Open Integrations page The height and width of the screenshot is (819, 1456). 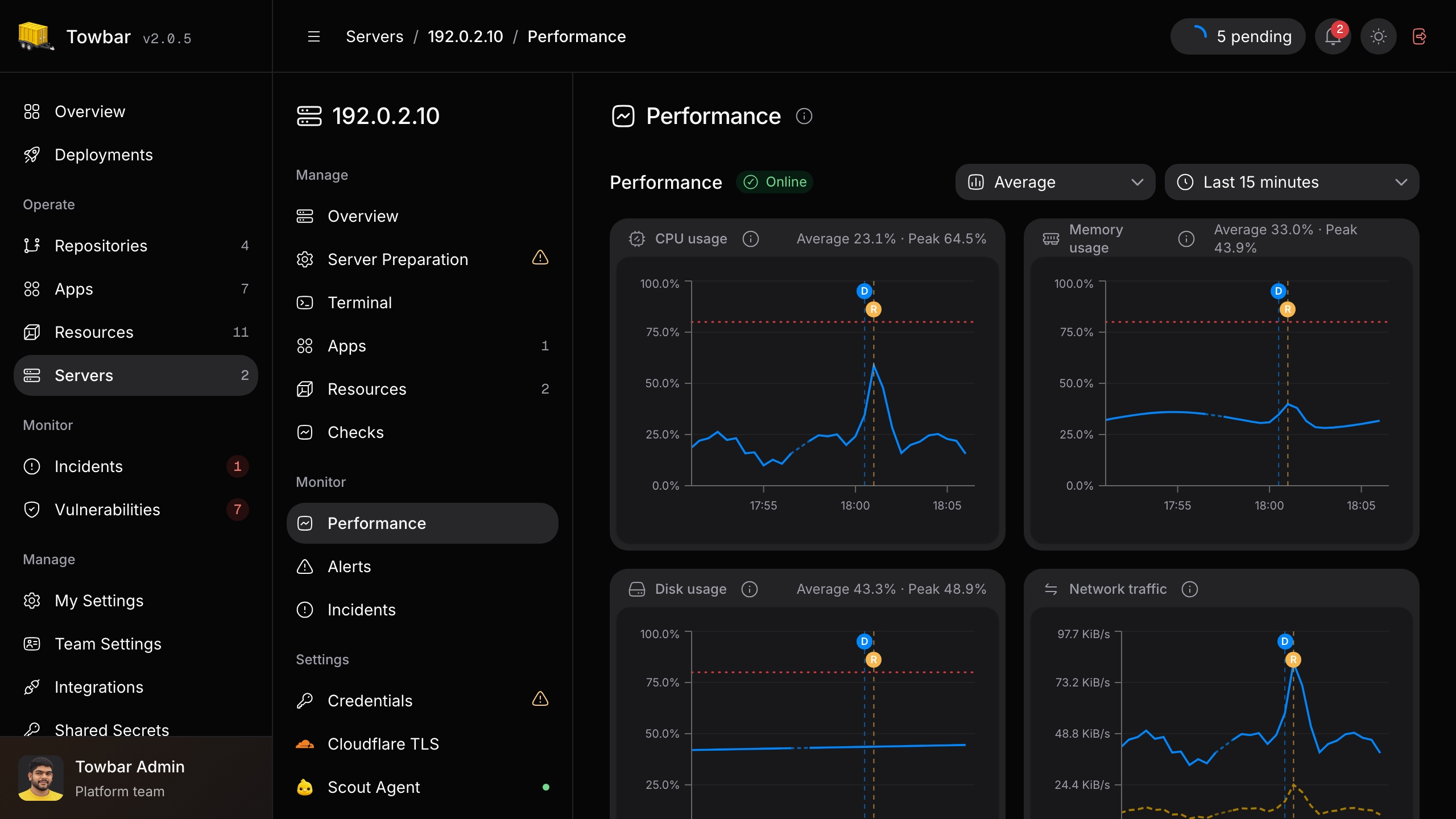[x=136, y=687]
